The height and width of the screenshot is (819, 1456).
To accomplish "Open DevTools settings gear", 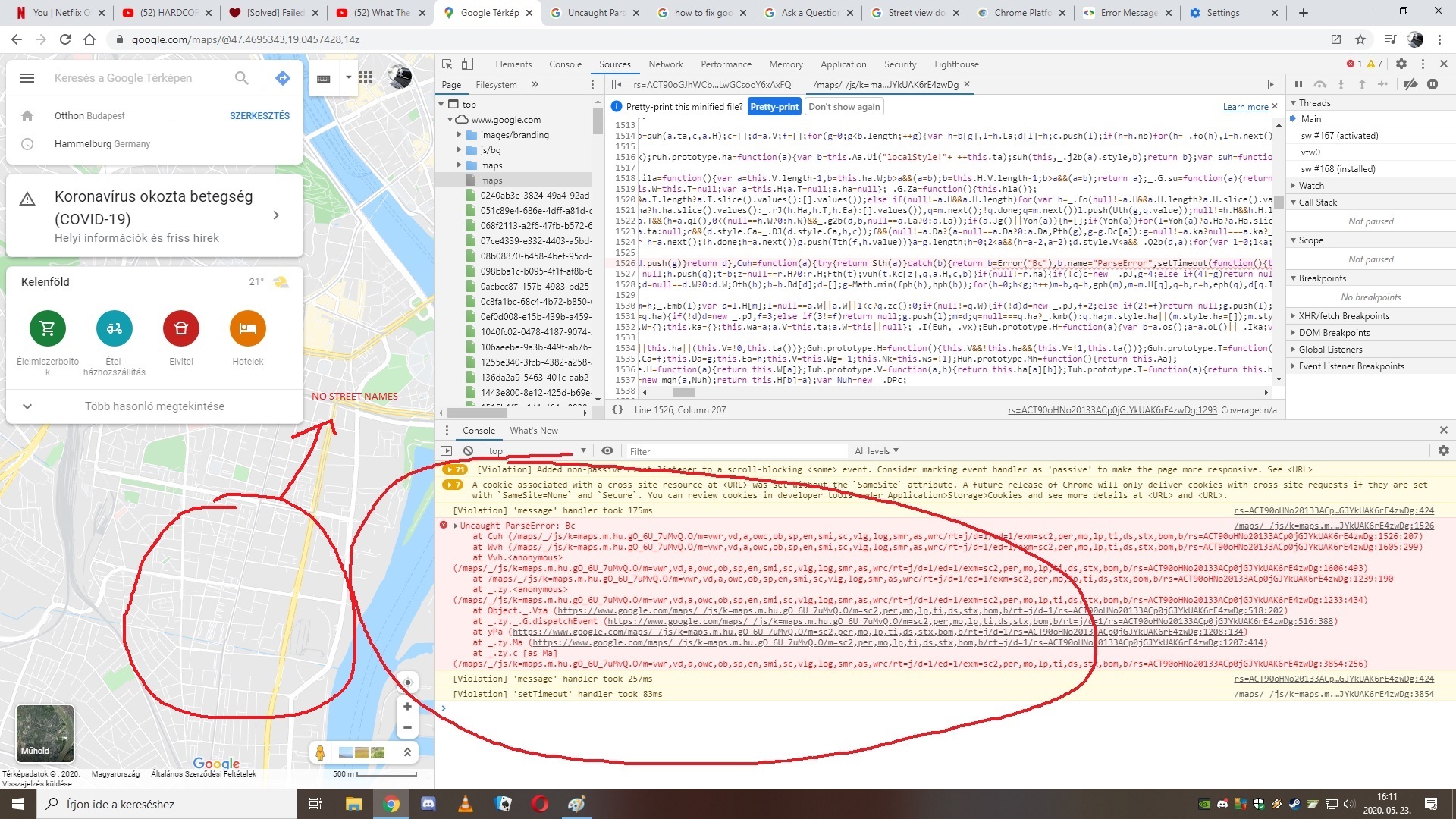I will coord(1401,64).
